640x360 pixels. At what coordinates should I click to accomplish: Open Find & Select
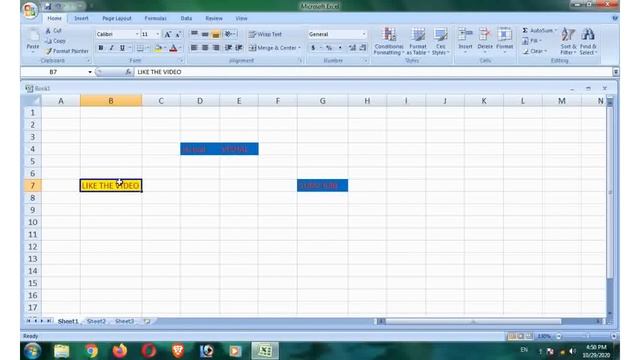coord(588,41)
